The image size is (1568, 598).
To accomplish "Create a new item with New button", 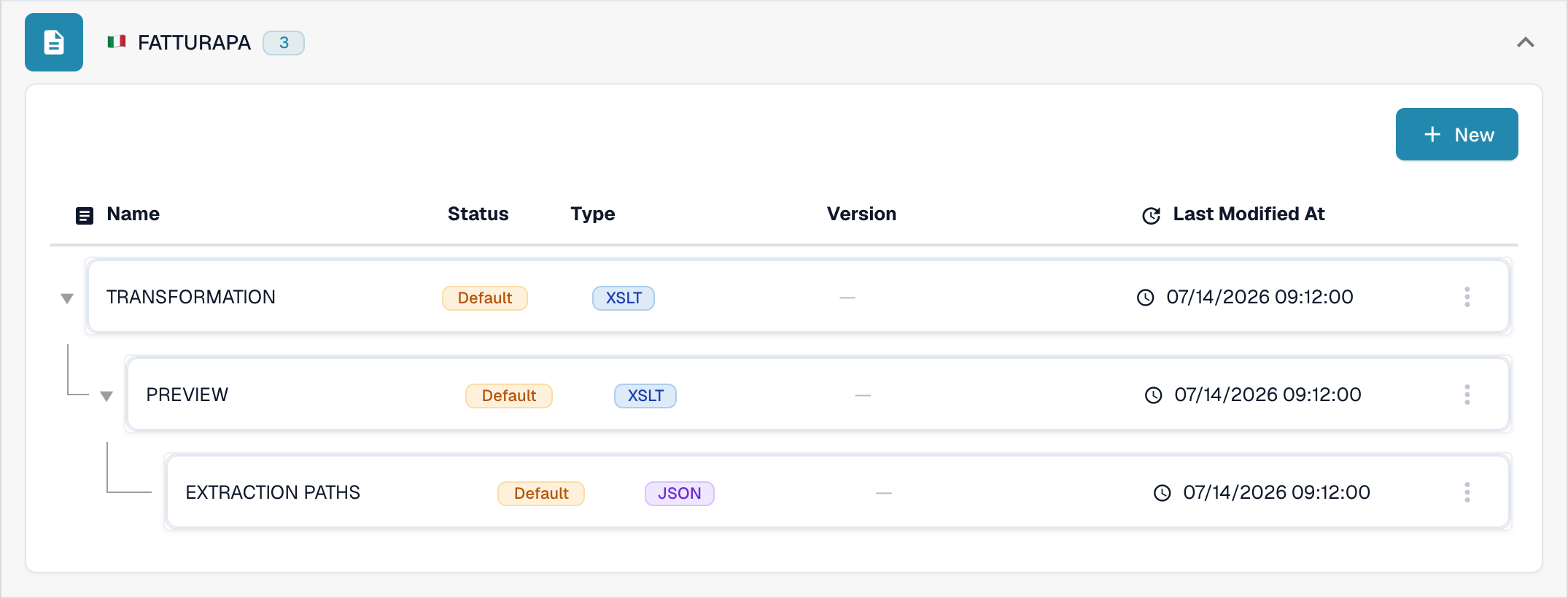I will coord(1456,134).
